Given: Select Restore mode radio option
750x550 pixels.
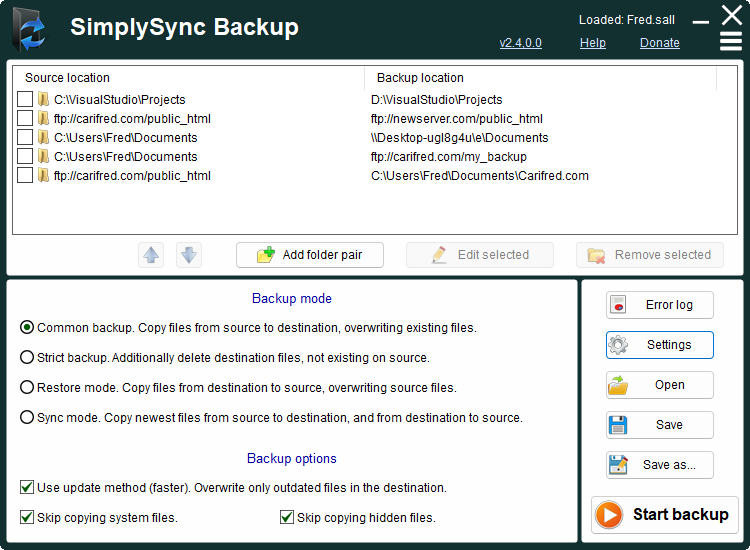Looking at the screenshot, I should tap(27, 388).
